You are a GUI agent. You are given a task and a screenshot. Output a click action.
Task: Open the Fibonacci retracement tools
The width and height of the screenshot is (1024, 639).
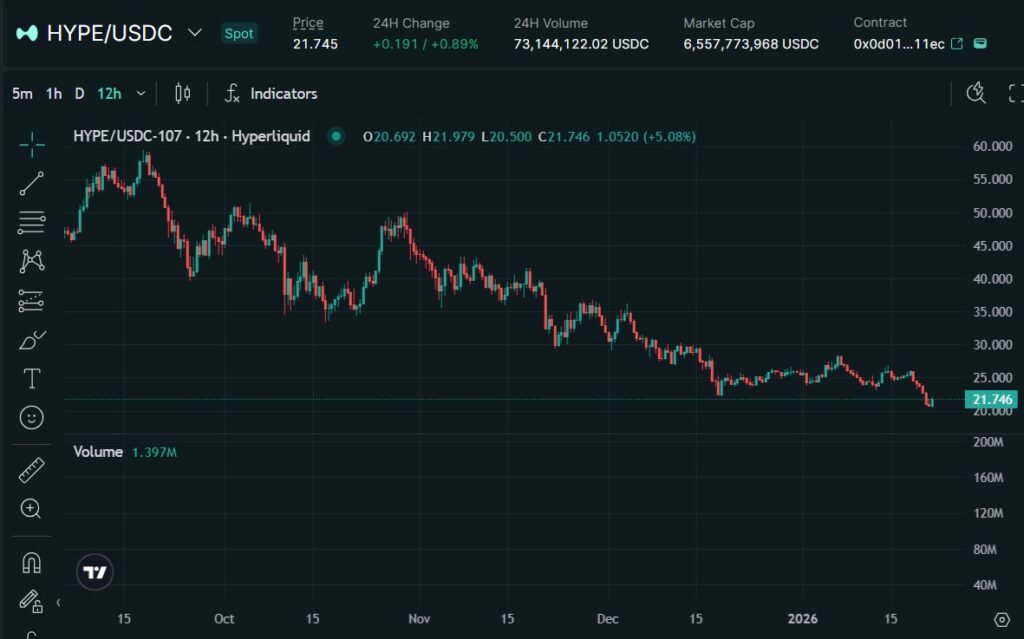(x=32, y=222)
